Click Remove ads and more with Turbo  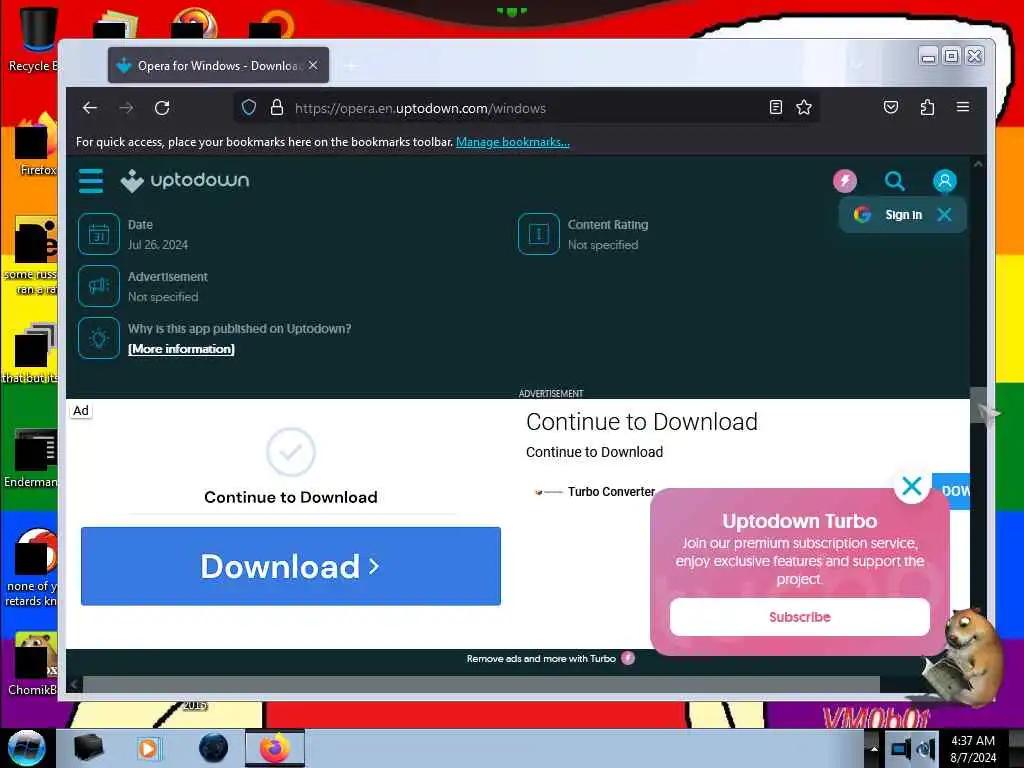coord(550,658)
